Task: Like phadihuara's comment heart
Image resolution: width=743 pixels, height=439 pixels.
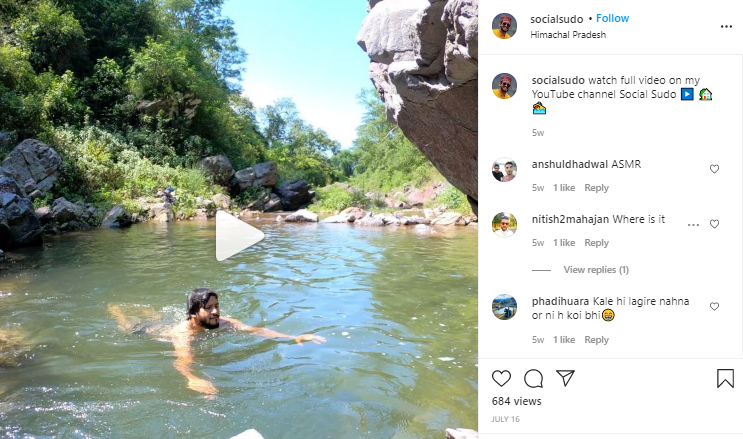Action: click(714, 307)
